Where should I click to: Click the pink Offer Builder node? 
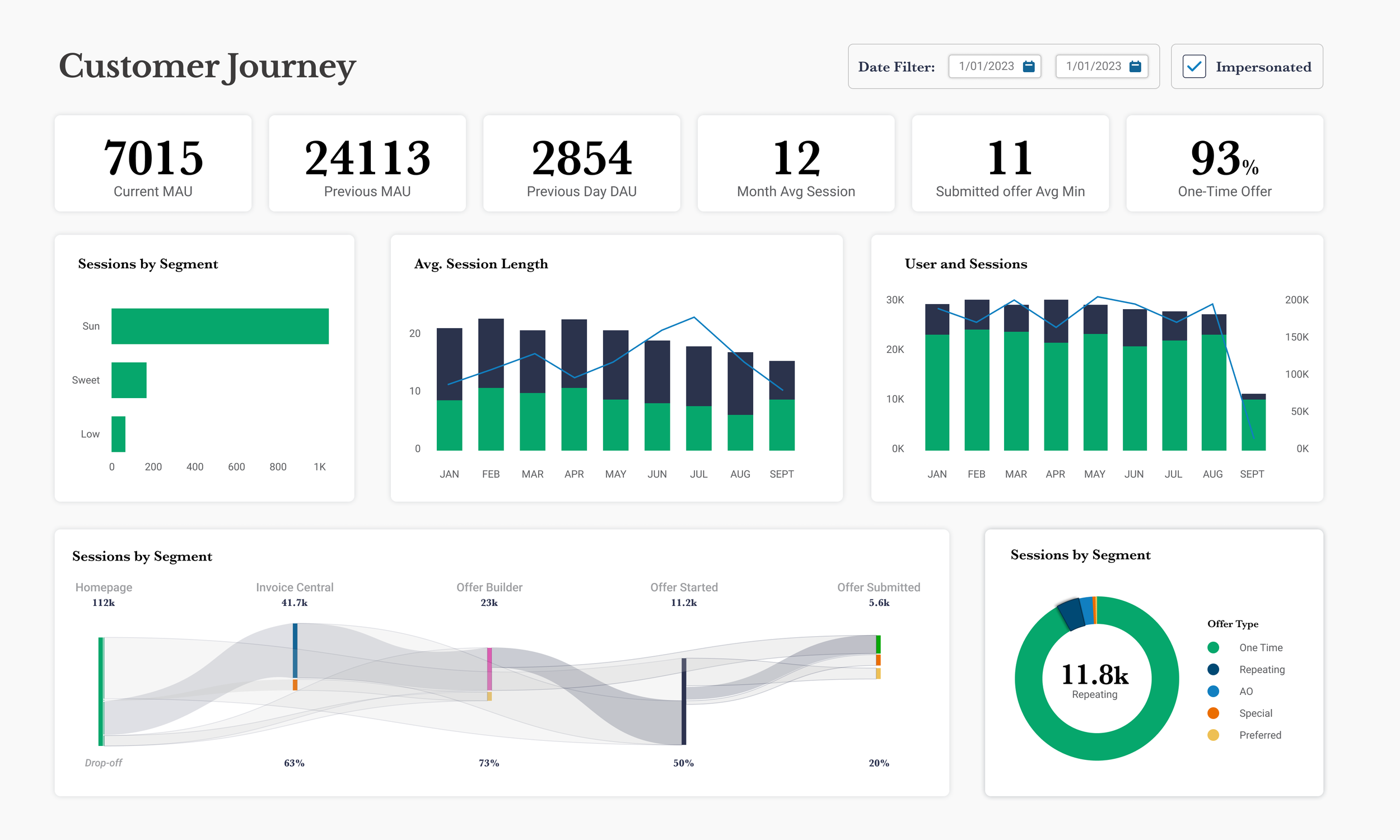click(489, 669)
